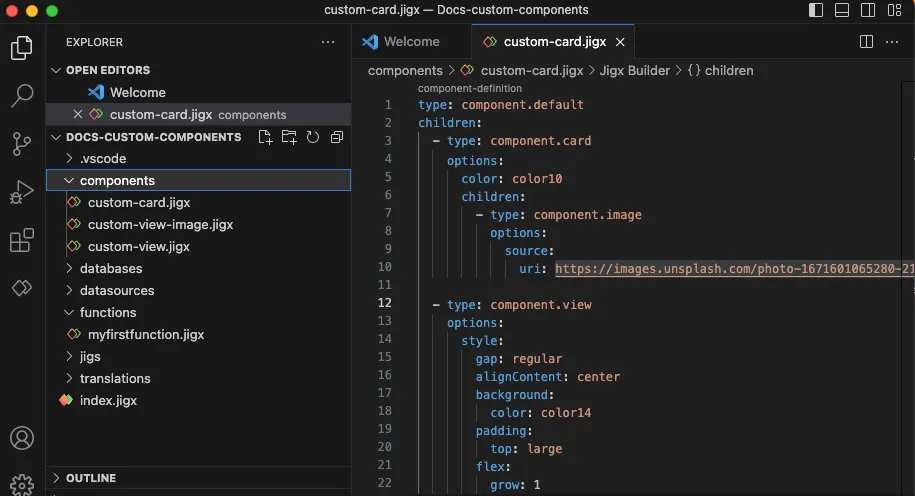Place cursor on 'grow: 1' line

point(515,485)
